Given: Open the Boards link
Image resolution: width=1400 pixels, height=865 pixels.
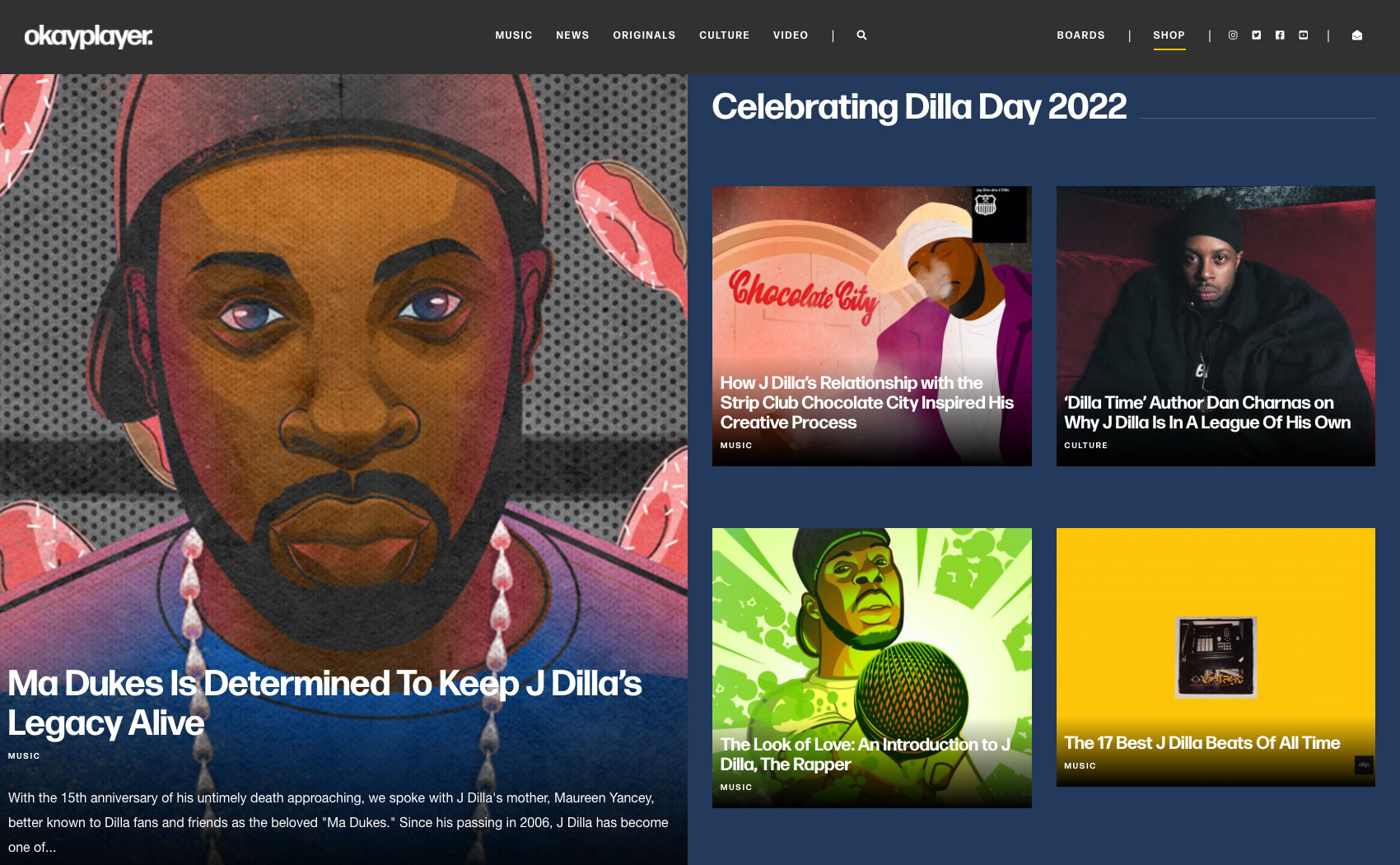Looking at the screenshot, I should point(1080,35).
